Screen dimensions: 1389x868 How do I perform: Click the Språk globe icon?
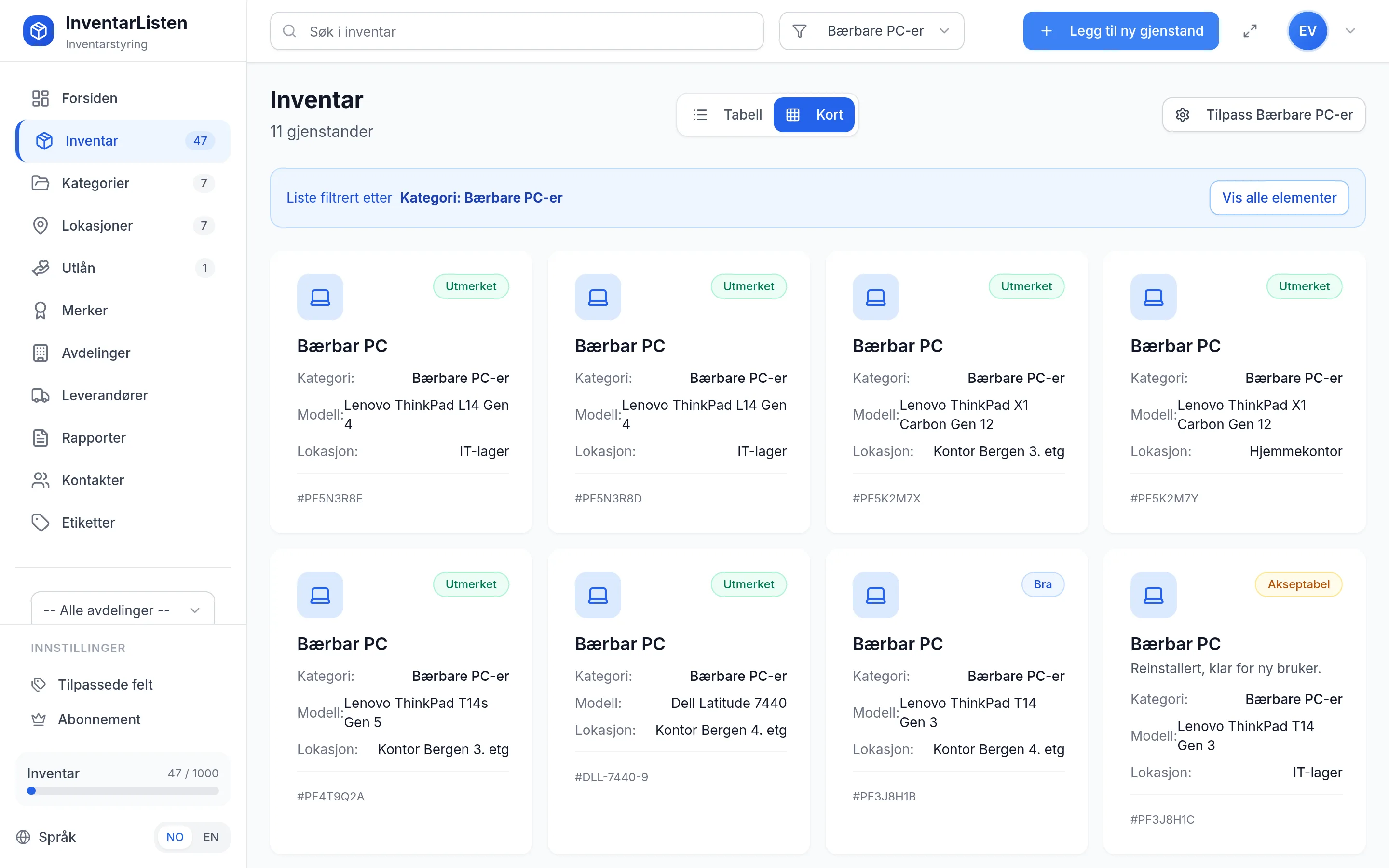click(x=23, y=837)
